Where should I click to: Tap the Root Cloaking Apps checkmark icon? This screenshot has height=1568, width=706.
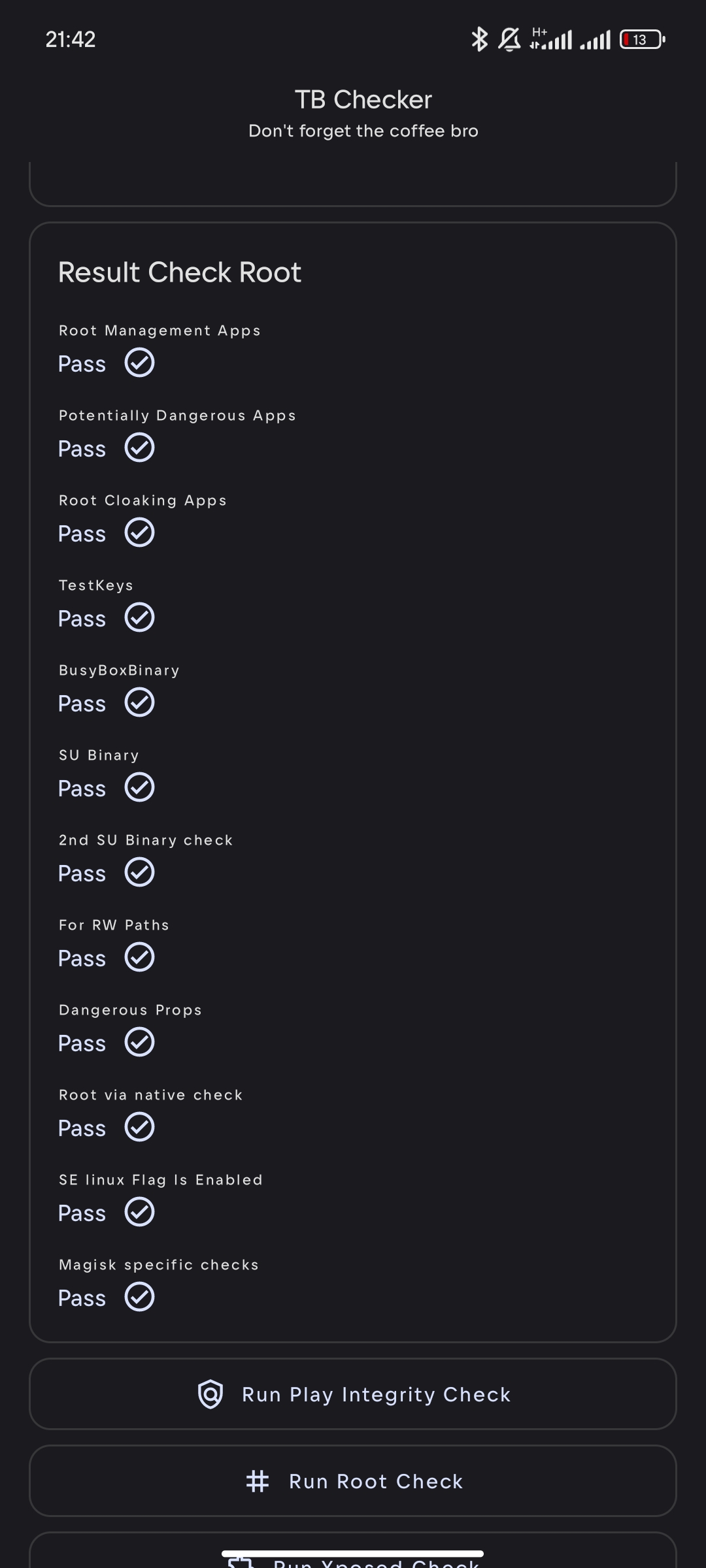pyautogui.click(x=139, y=532)
